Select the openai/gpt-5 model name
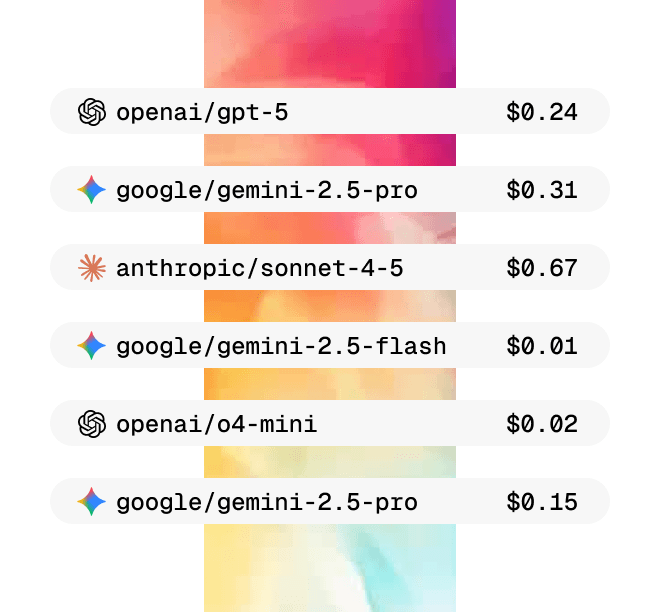 (x=202, y=112)
